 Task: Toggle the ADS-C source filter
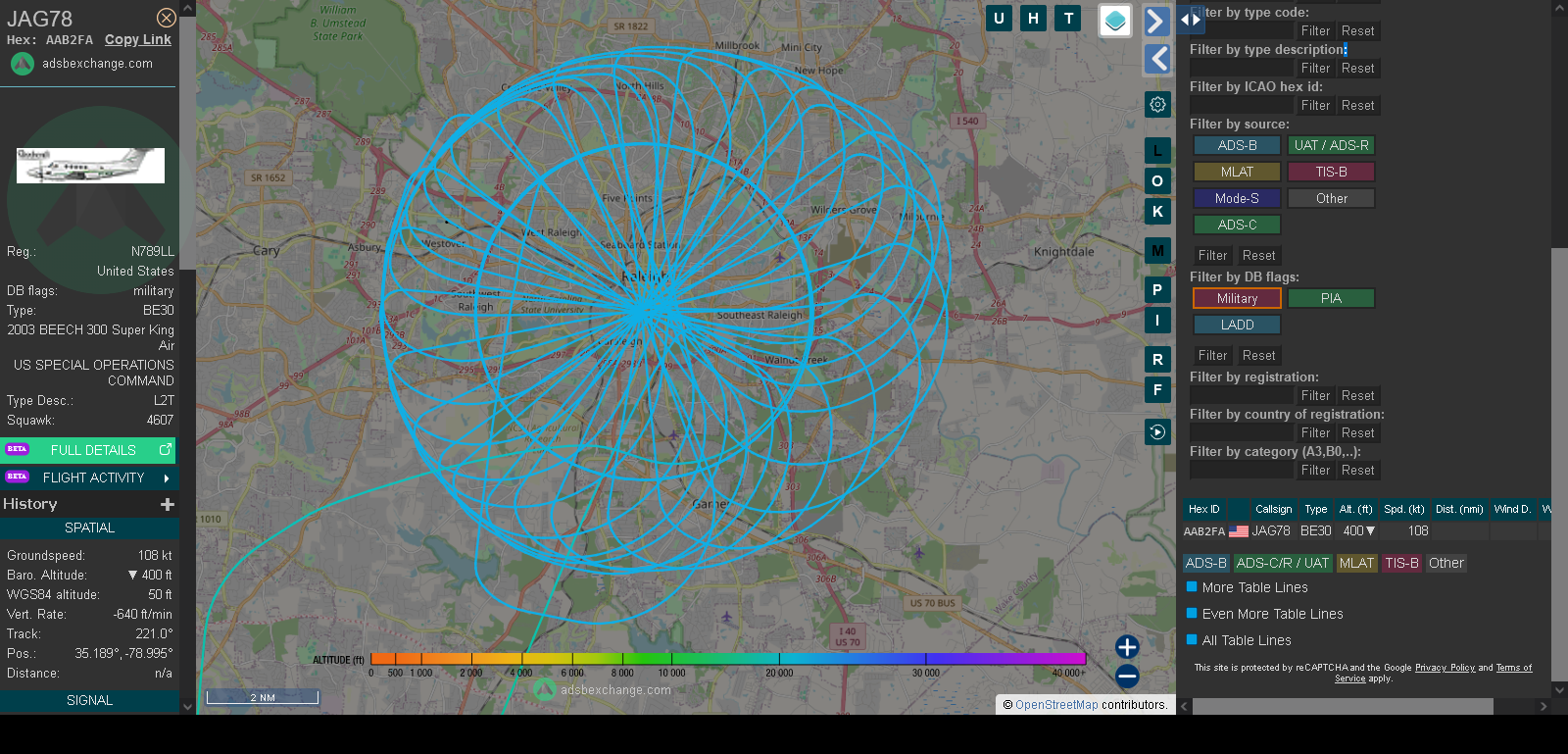[1237, 225]
